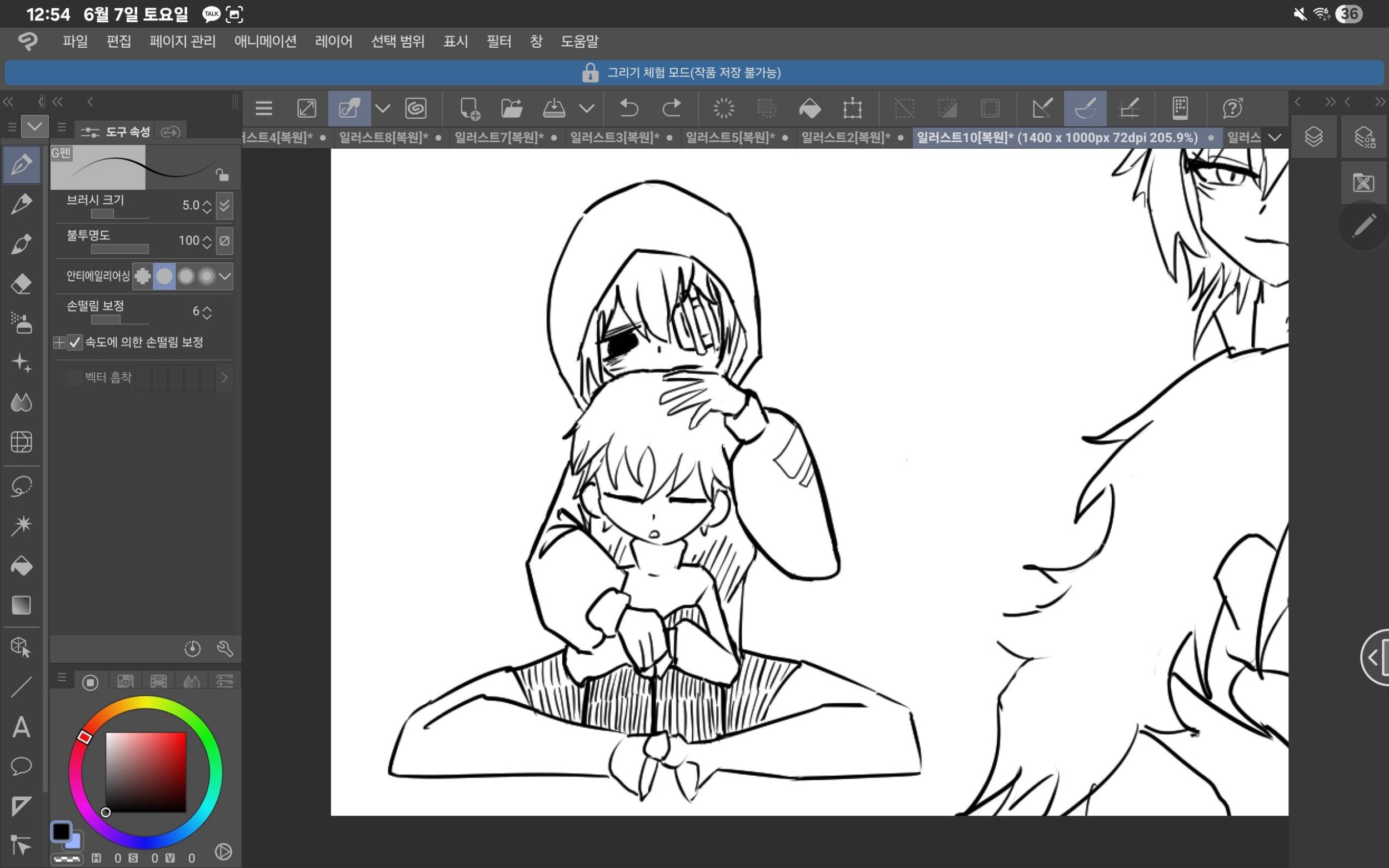This screenshot has height=868, width=1389.
Task: Select the Airbrush tool
Action: point(21,323)
